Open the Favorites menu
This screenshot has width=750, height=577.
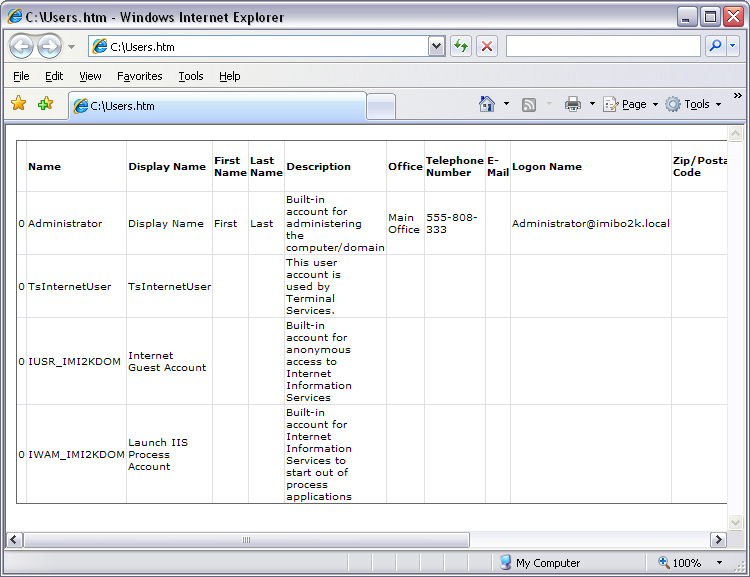[x=140, y=76]
